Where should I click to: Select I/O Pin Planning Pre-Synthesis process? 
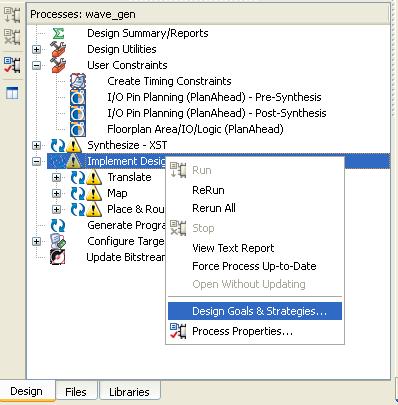click(x=214, y=97)
